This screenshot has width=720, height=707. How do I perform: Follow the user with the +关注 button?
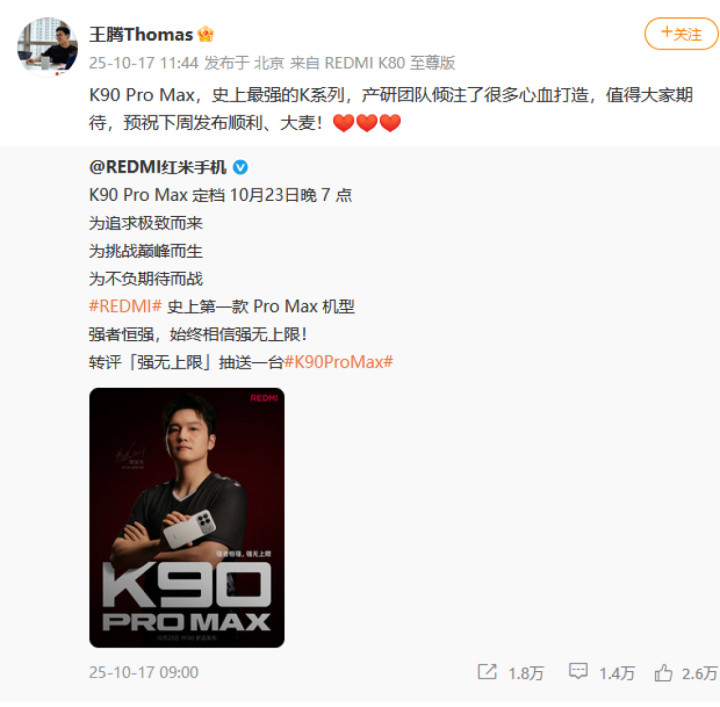click(x=681, y=34)
